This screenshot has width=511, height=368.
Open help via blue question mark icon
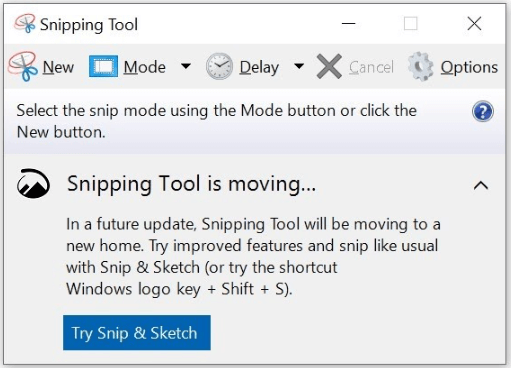point(483,111)
